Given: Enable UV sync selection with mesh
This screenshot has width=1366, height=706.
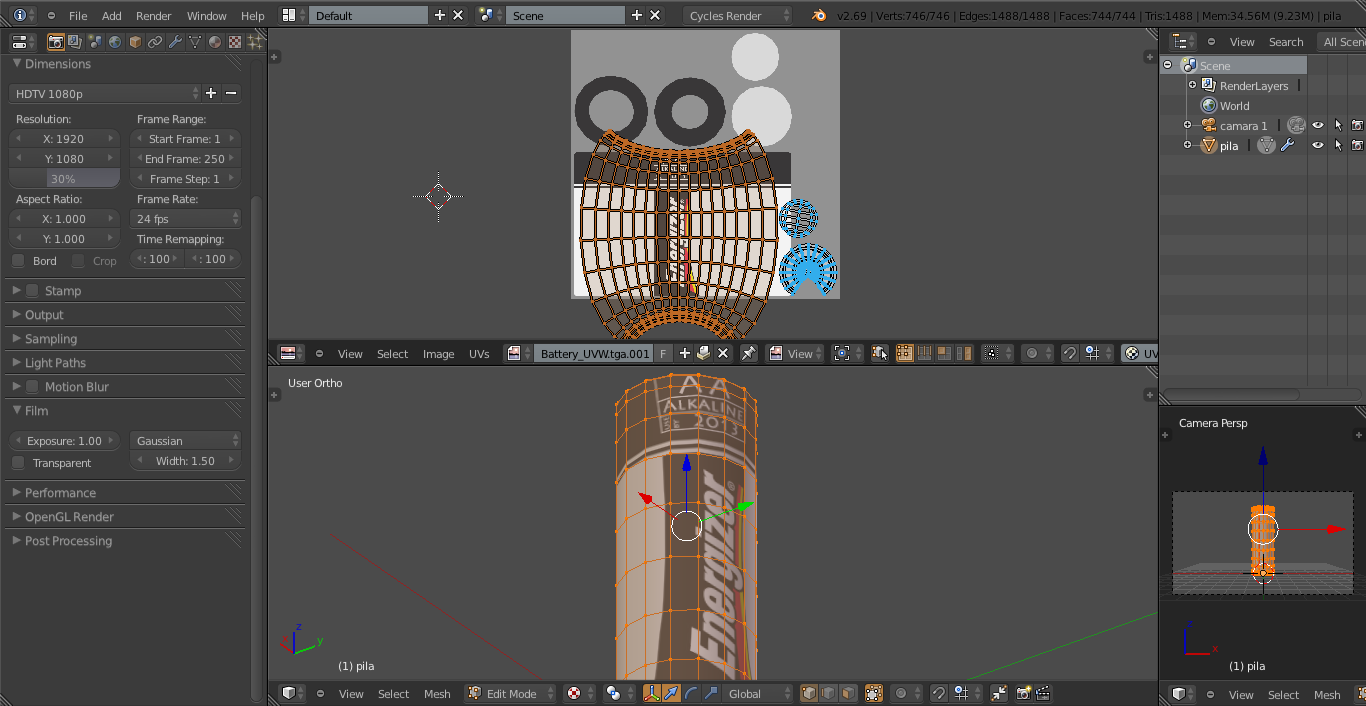Looking at the screenshot, I should tap(879, 353).
